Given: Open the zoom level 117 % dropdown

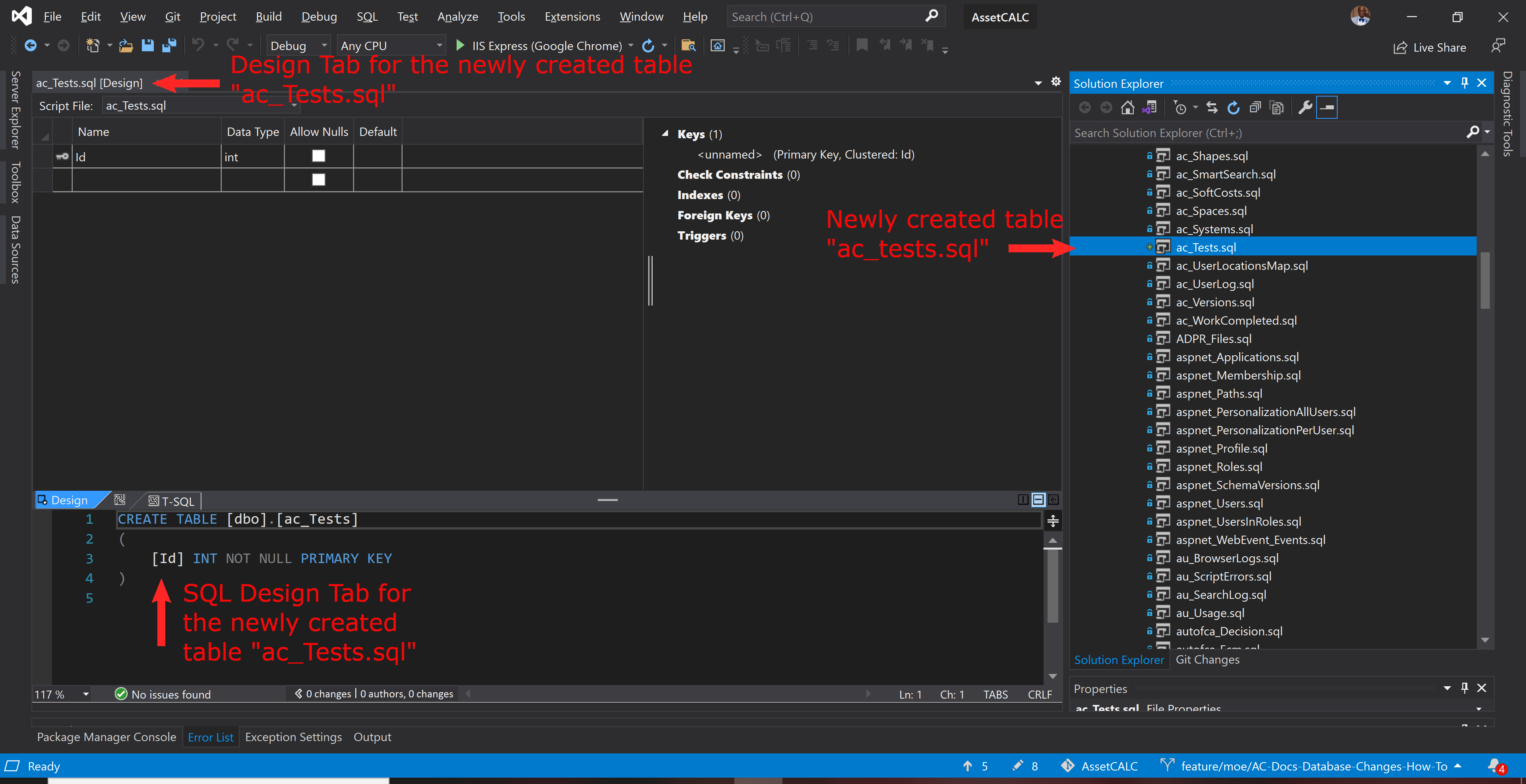Looking at the screenshot, I should (x=86, y=694).
